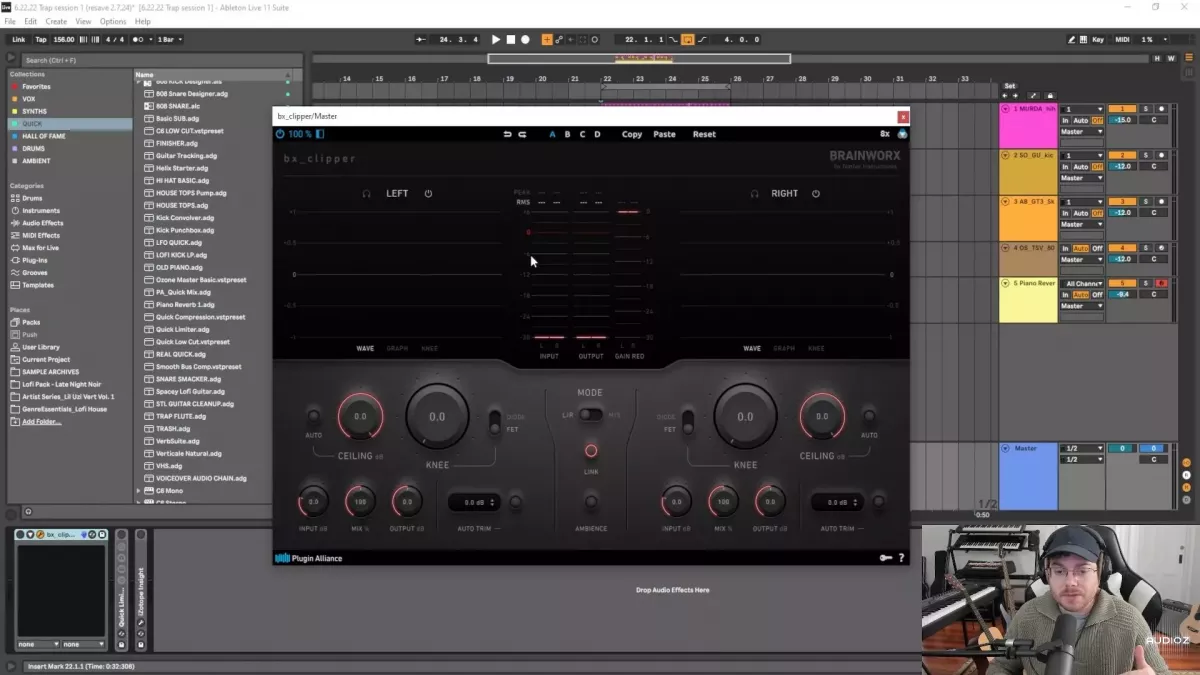
Task: Solo track 1 MURDA with S button
Action: tap(1147, 109)
